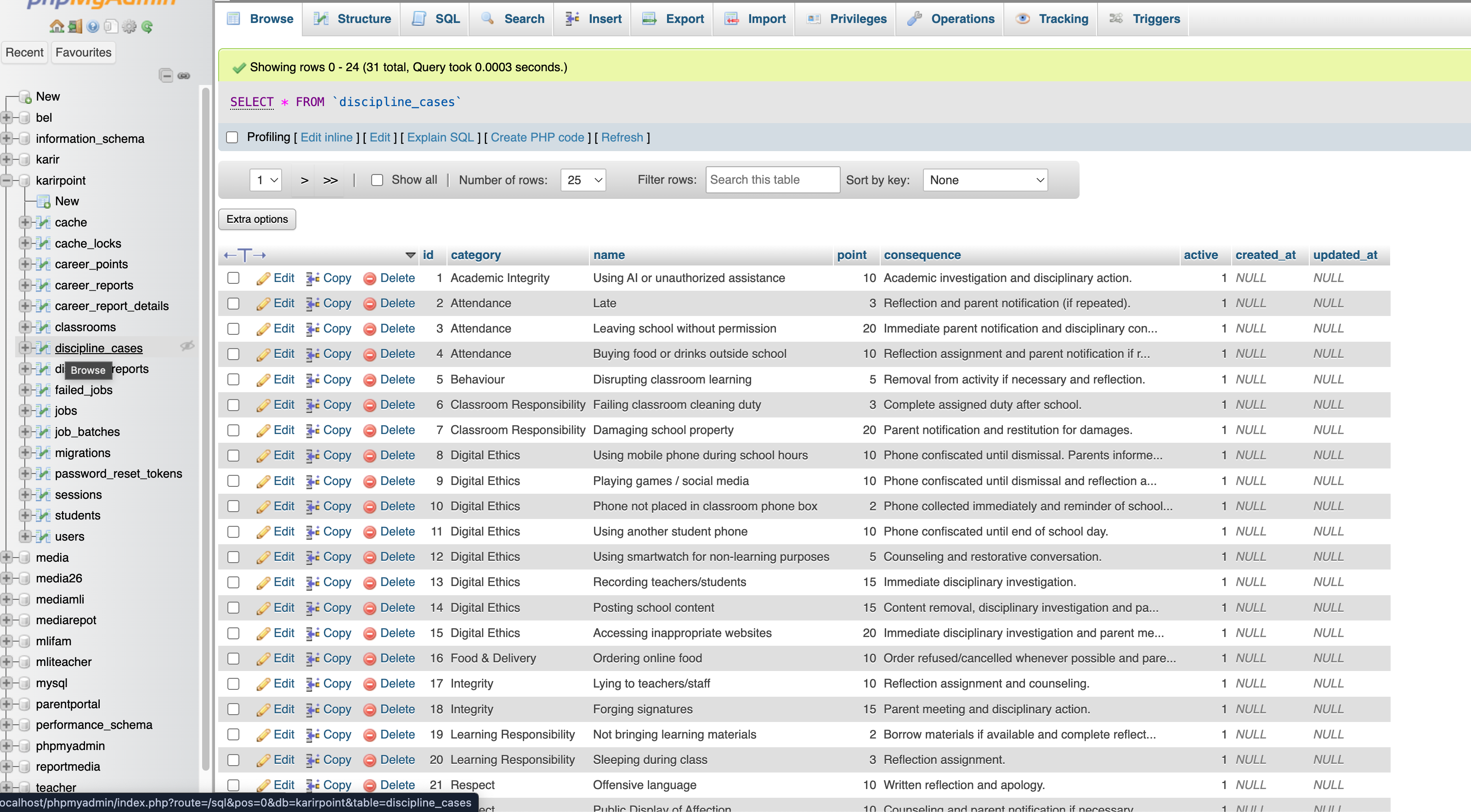Sort by the point column header
Viewport: 1471px width, 812px height.
click(851, 255)
